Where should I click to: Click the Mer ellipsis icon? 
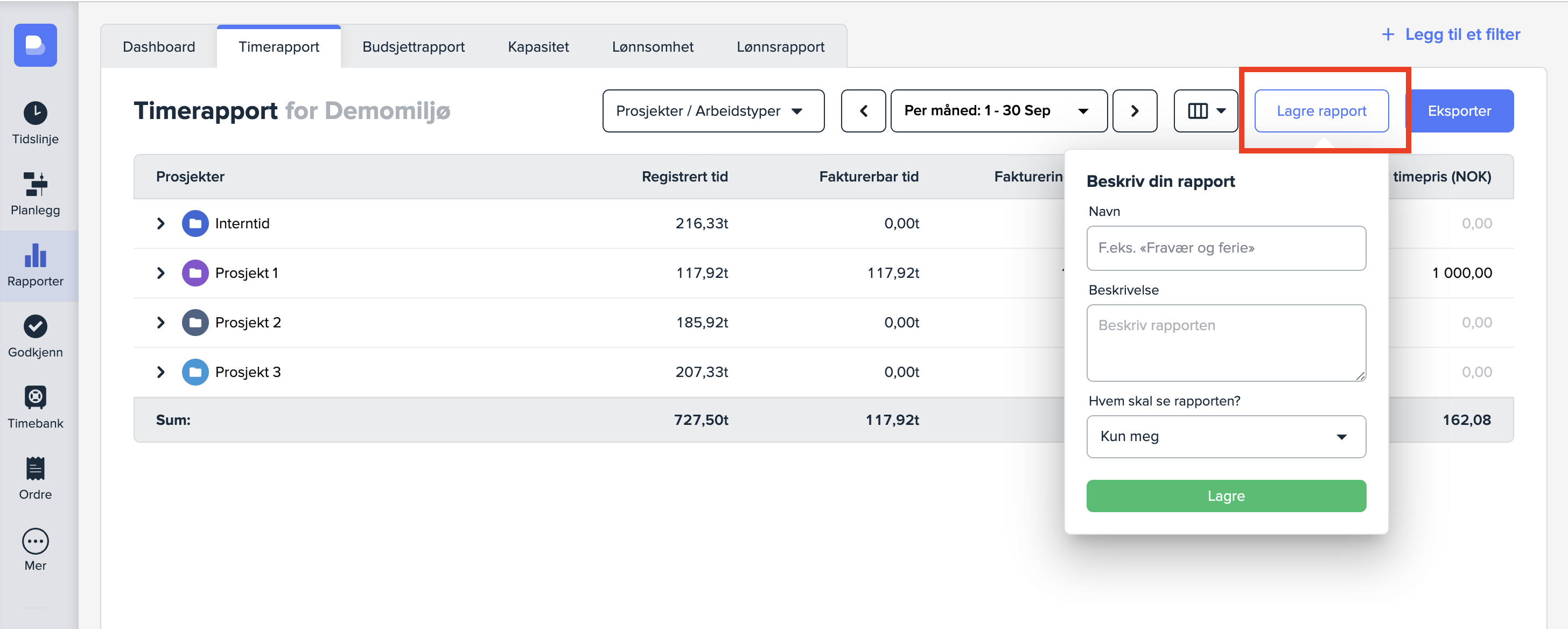(36, 541)
